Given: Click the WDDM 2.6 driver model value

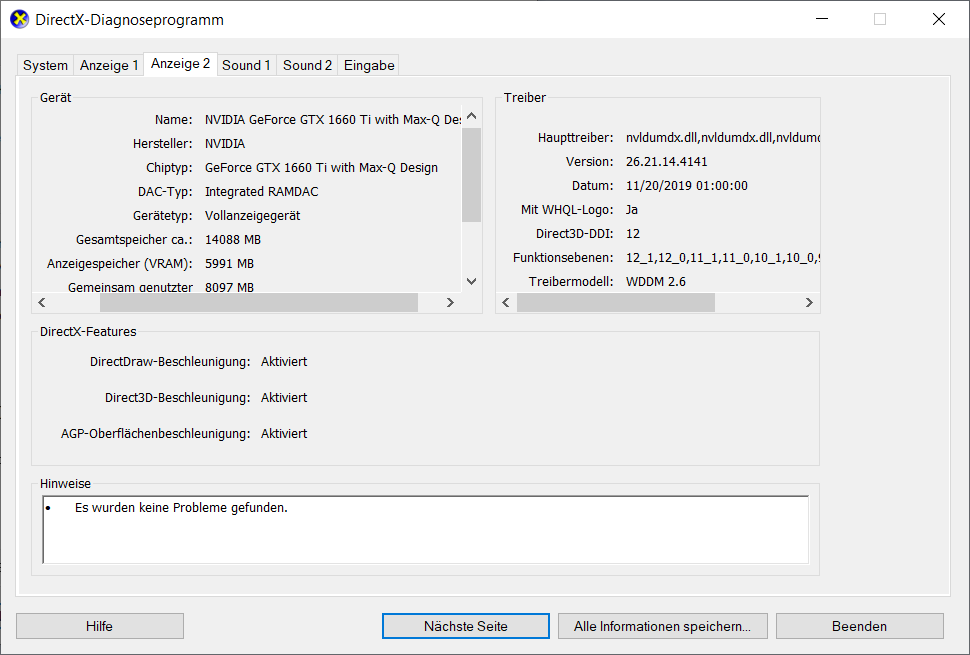Looking at the screenshot, I should tap(656, 281).
